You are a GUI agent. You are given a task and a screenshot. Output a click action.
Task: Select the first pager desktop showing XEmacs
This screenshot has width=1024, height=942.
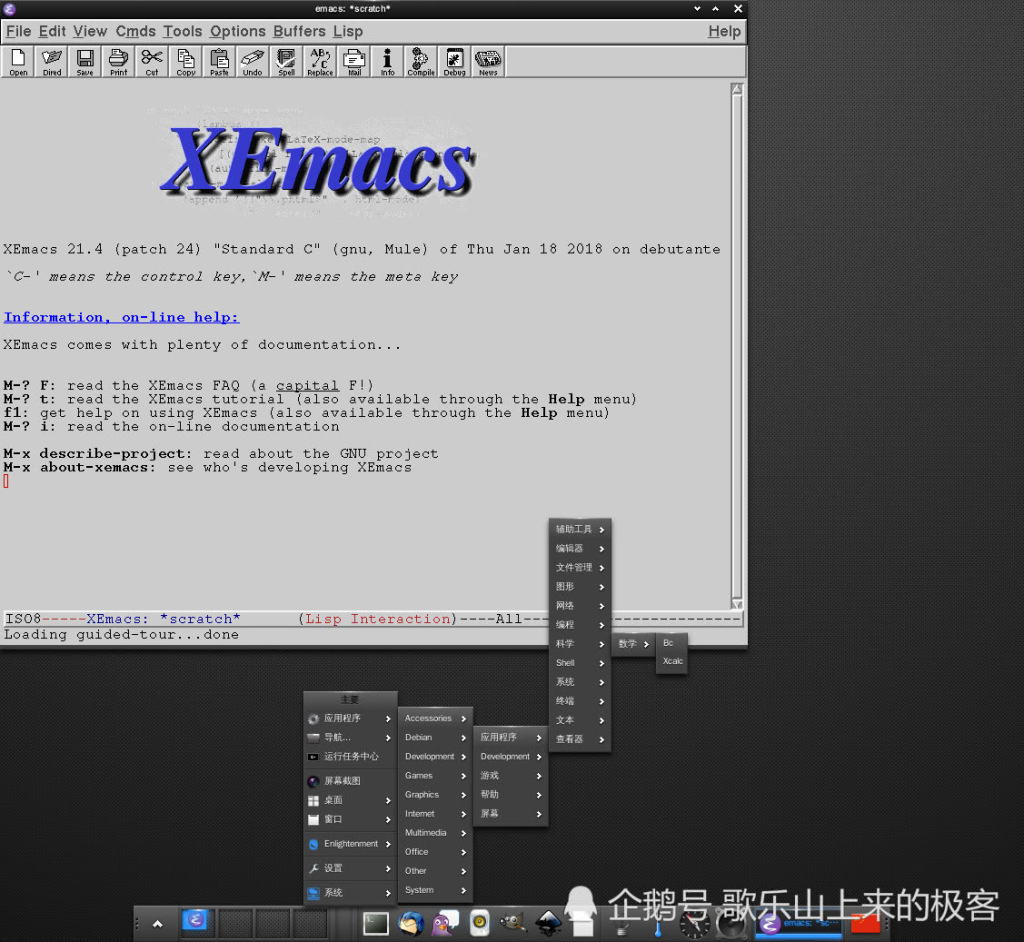click(x=196, y=923)
